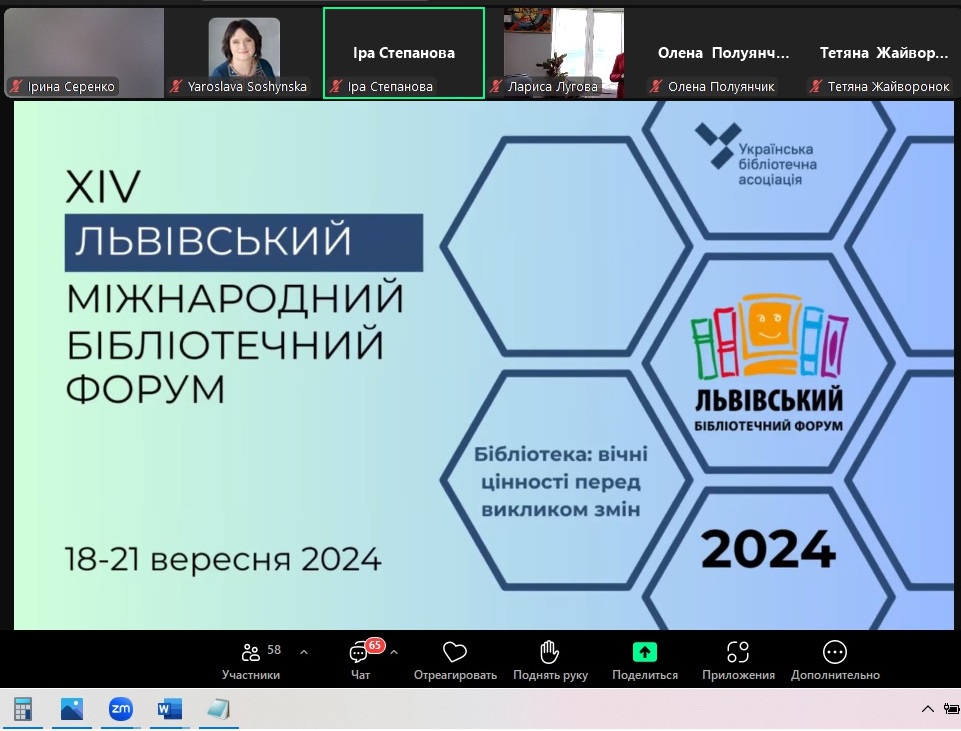961x731 pixels.
Task: Toggle the mute icon on Тетяна Жайворонок's tile
Action: [817, 86]
